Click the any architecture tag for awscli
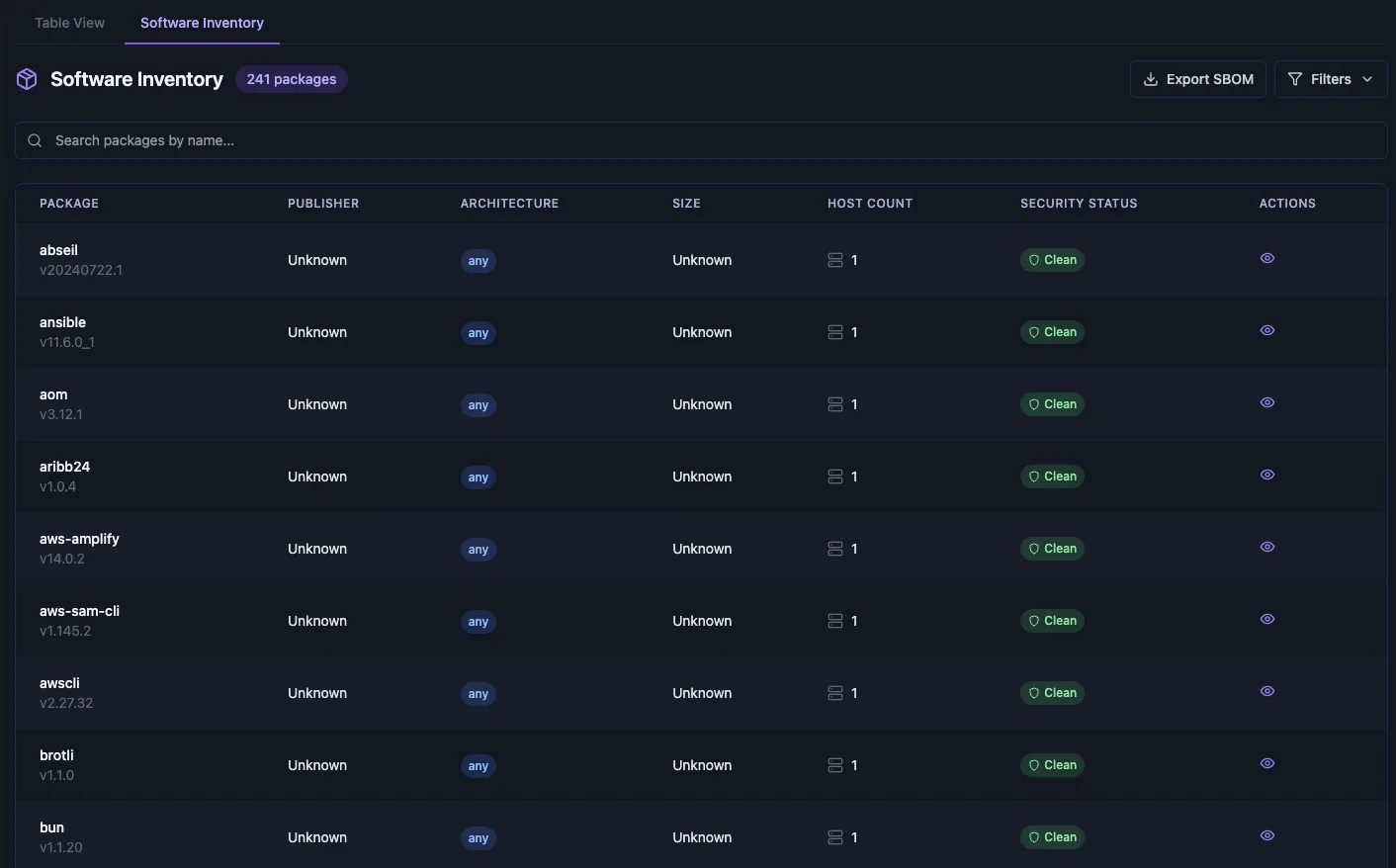Screen dimensions: 1396x868 479,694
